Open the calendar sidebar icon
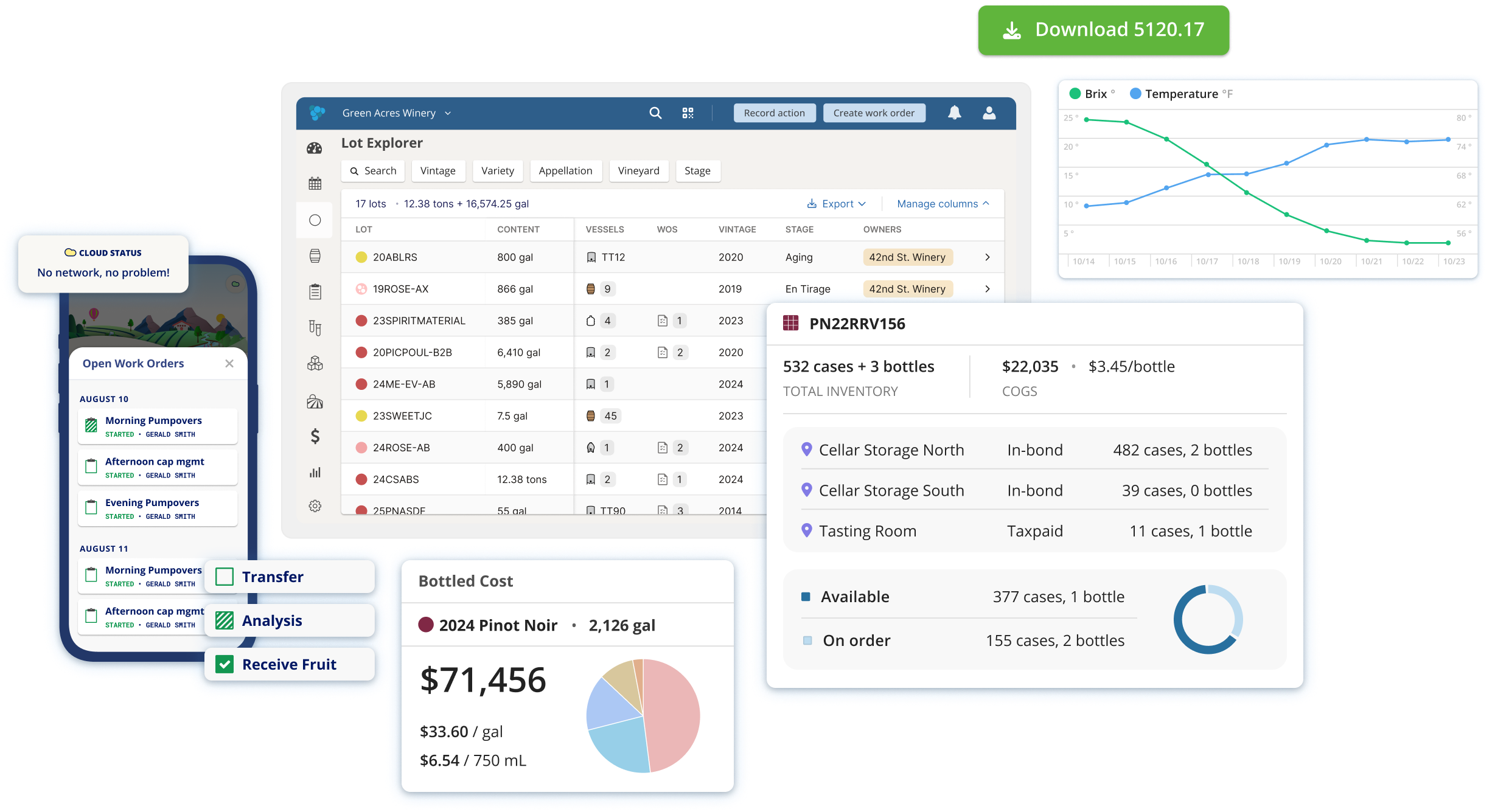This screenshot has width=1495, height=812. pyautogui.click(x=315, y=184)
